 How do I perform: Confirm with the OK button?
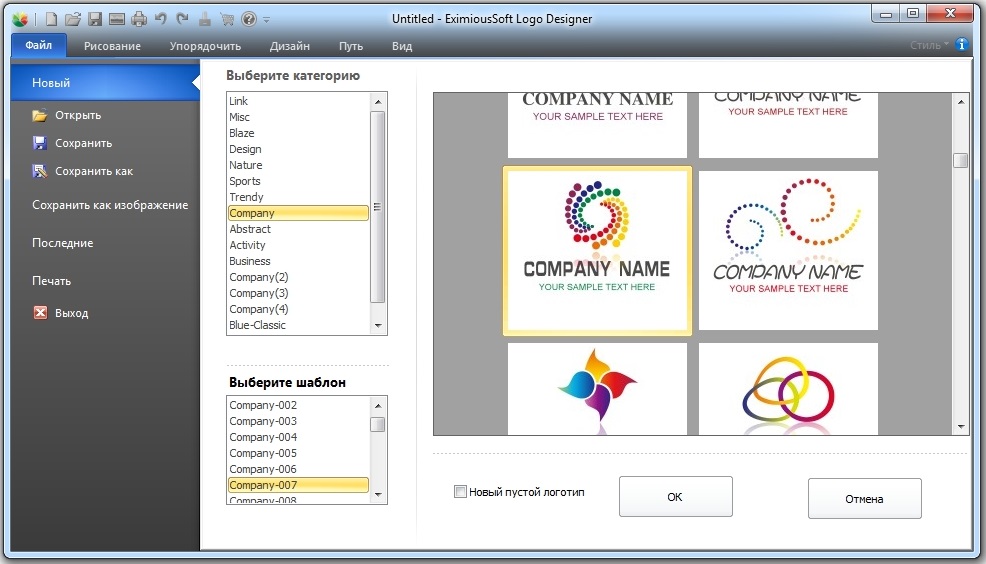coord(675,497)
